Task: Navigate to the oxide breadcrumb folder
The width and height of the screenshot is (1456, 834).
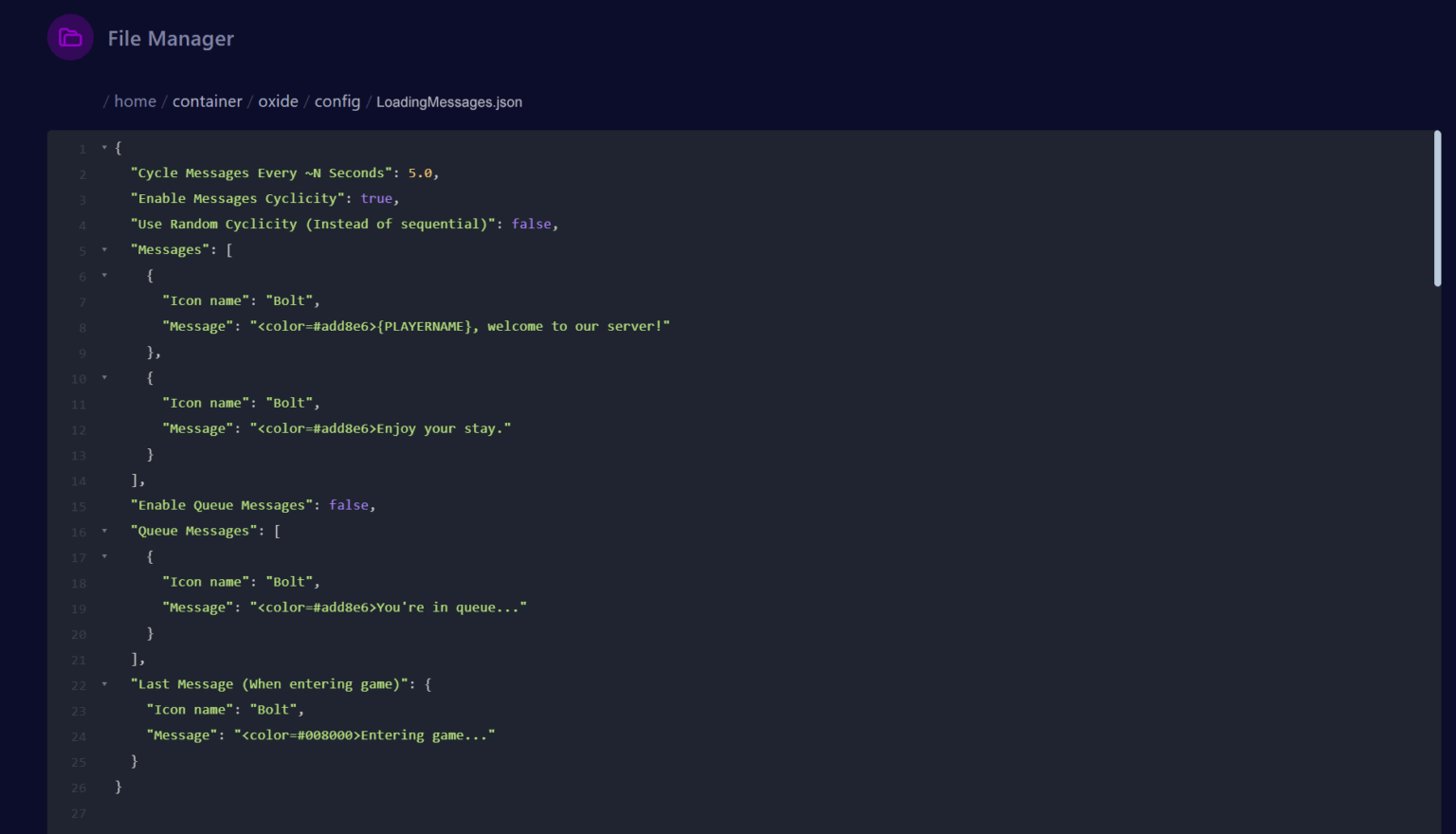Action: point(279,101)
